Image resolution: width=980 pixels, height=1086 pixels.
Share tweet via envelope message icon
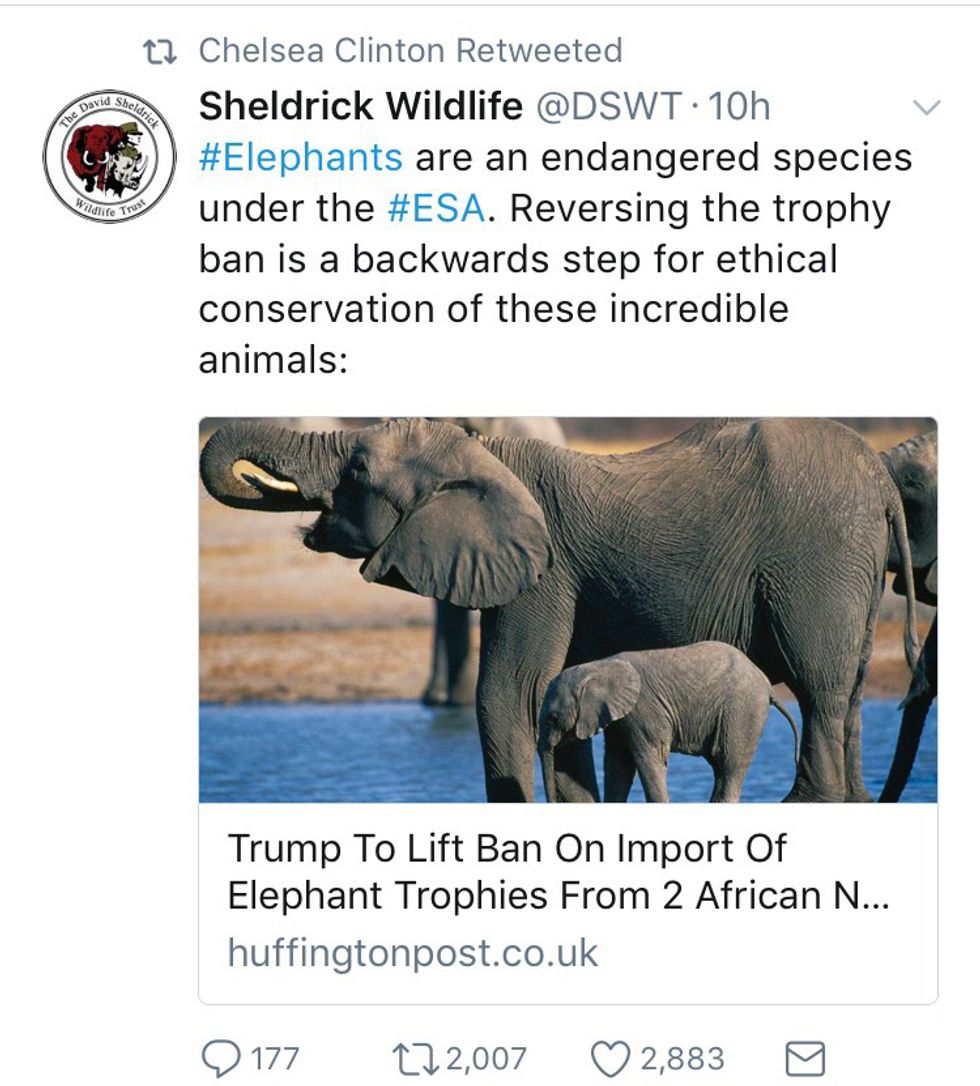pyautogui.click(x=805, y=1058)
